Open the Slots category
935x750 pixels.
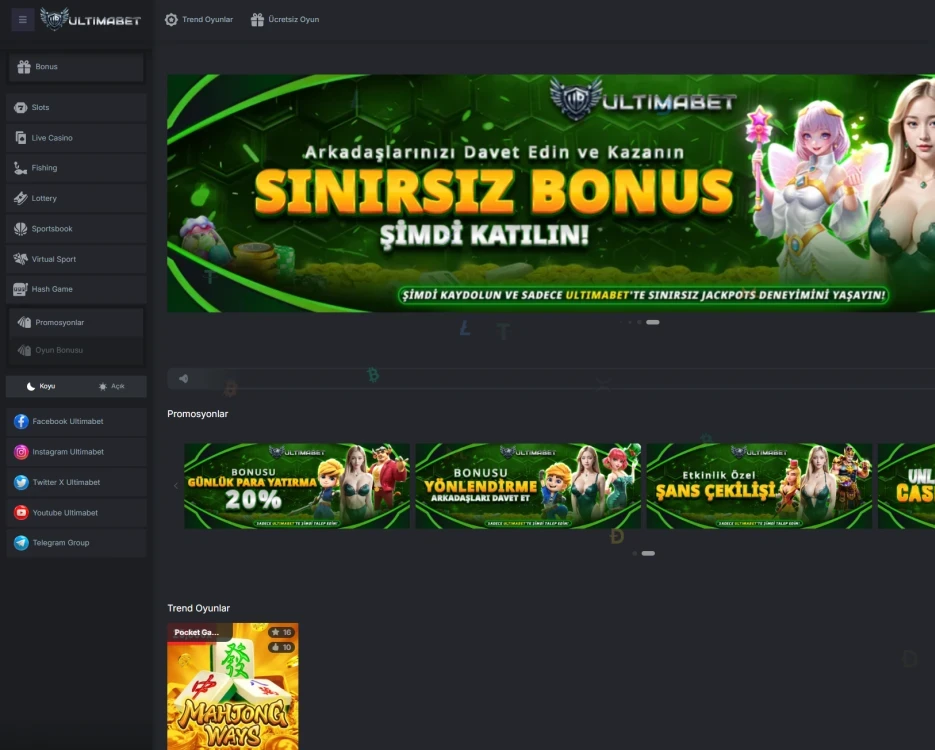76,107
